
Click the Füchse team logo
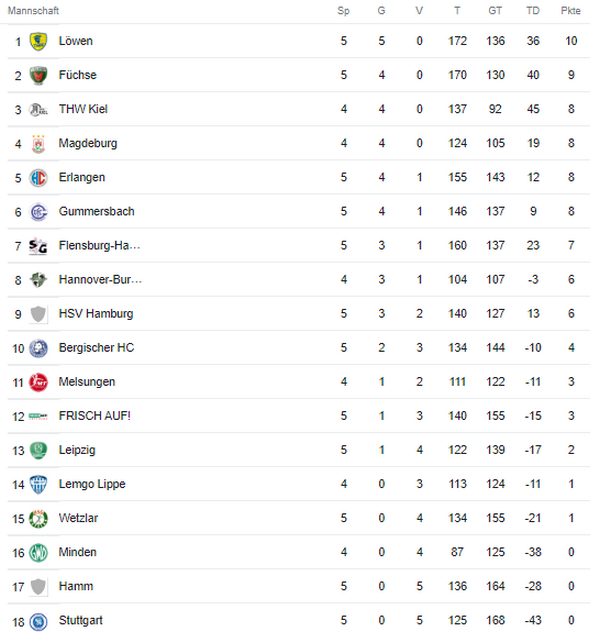pyautogui.click(x=38, y=75)
